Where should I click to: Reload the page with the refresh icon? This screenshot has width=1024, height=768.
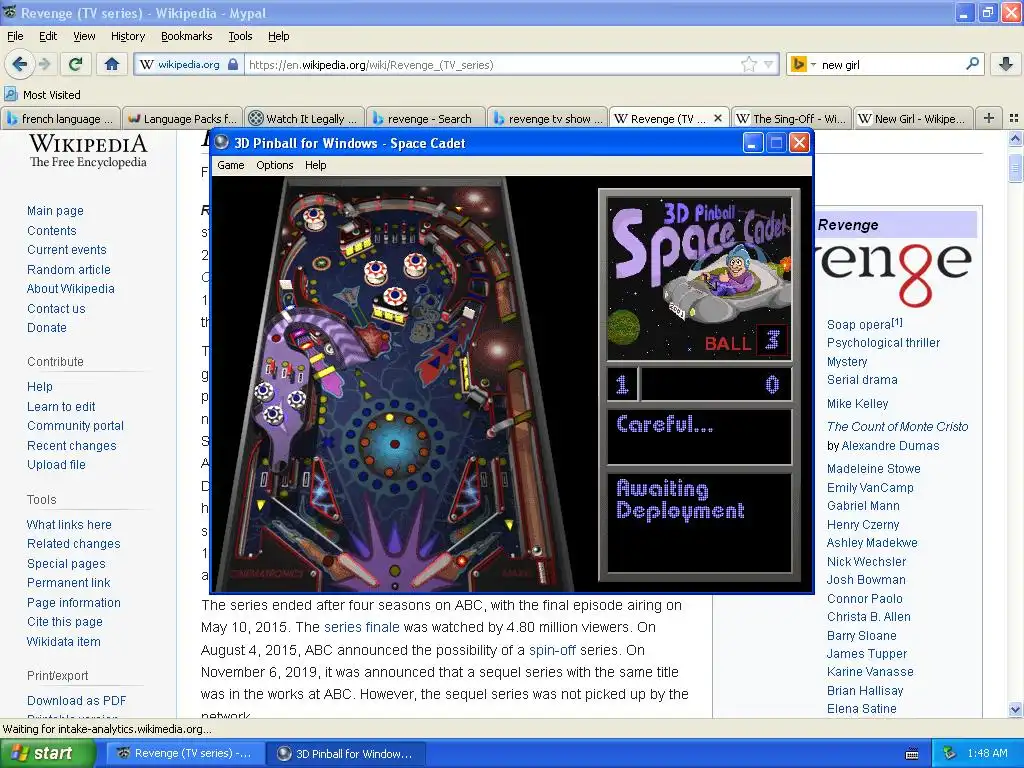click(x=75, y=64)
